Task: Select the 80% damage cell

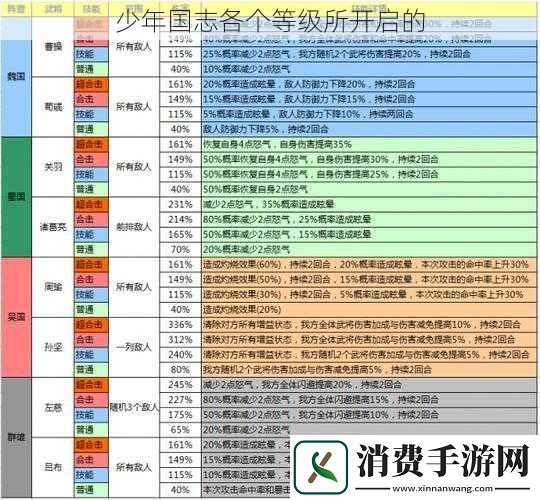Action: pos(180,369)
